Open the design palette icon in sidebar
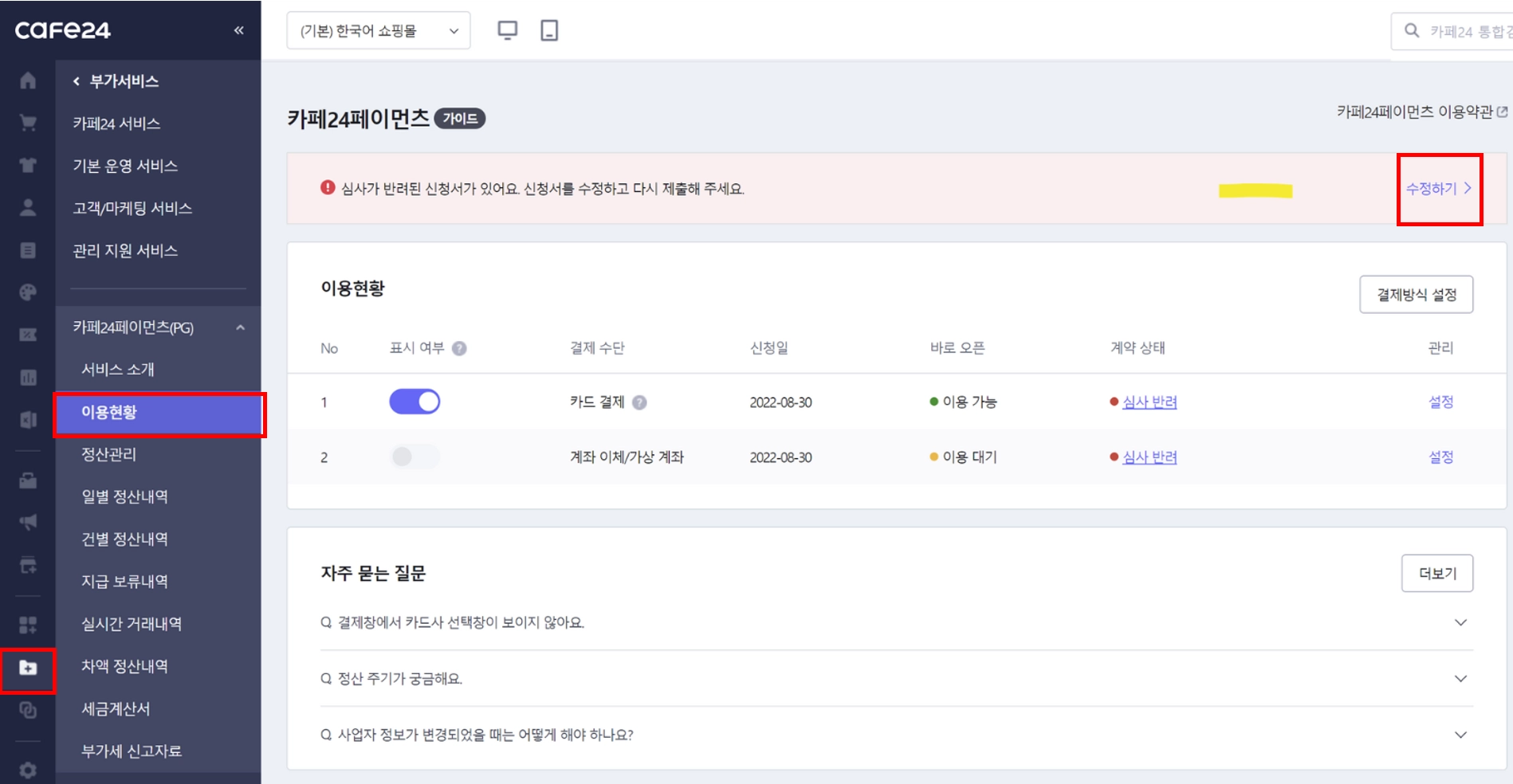The width and height of the screenshot is (1513, 784). click(x=28, y=292)
